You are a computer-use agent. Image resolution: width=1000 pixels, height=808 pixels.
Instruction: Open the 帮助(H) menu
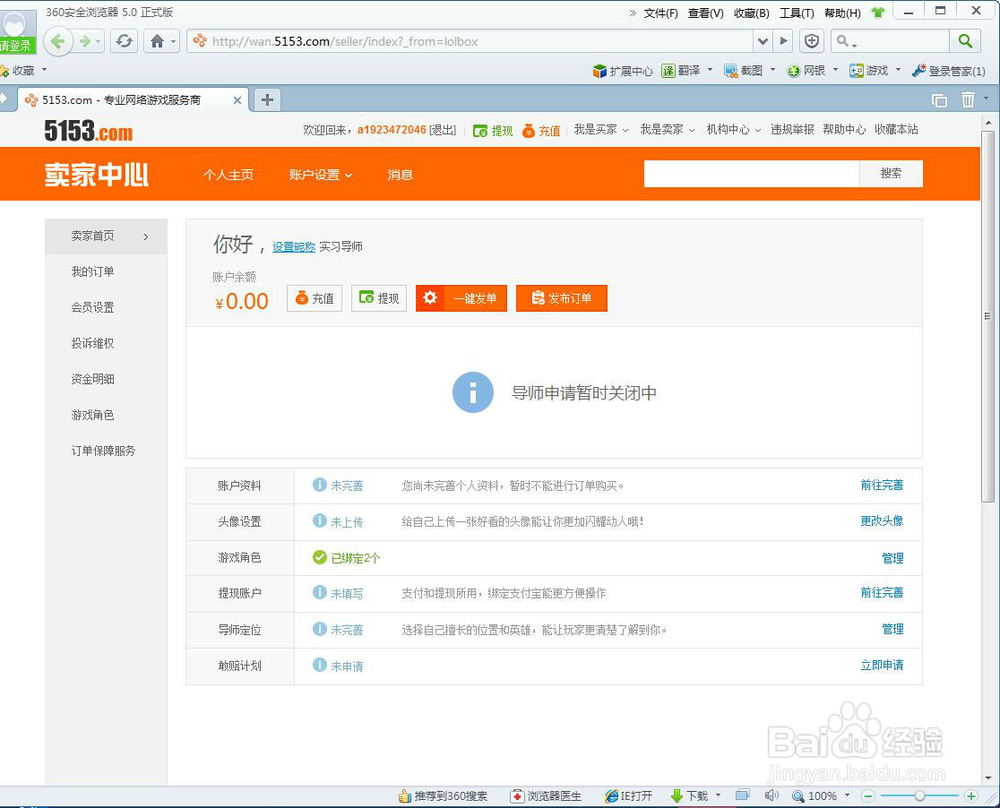click(x=842, y=13)
